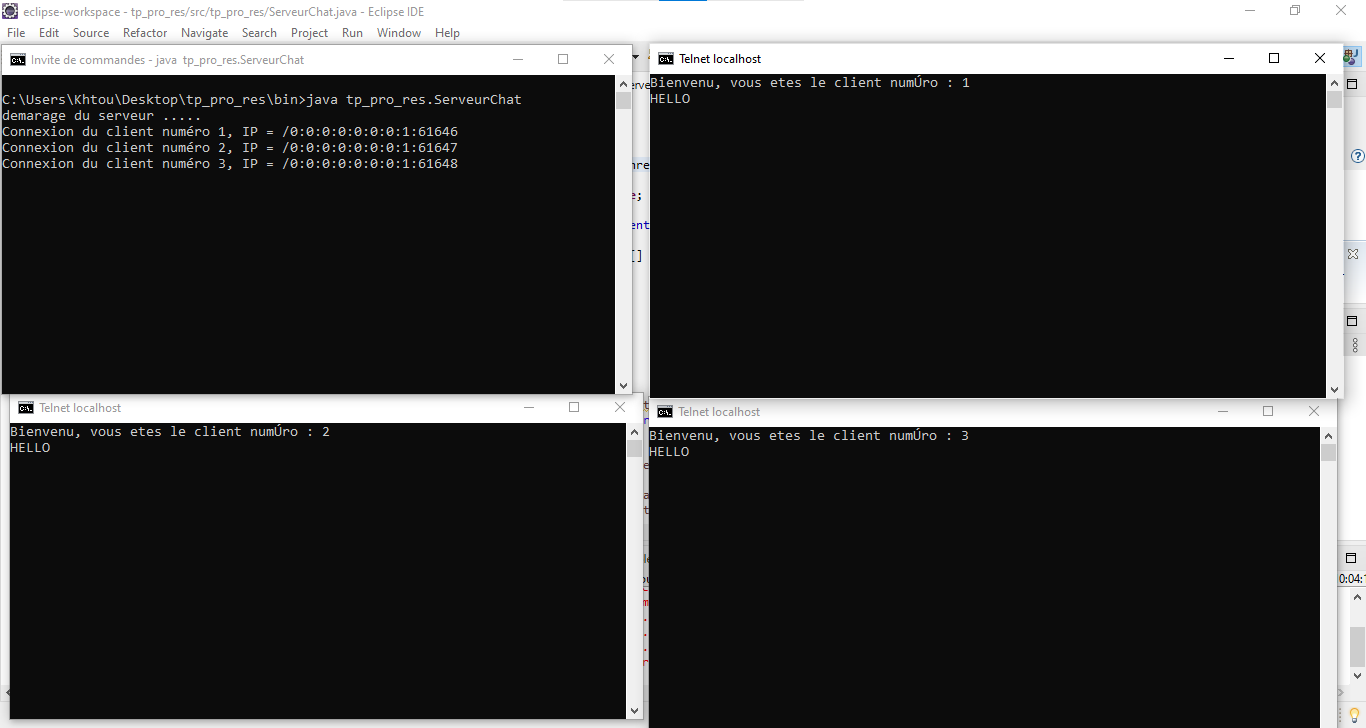
Task: Click the scroll-up arrow in client 1 Telnet window
Action: (x=1334, y=83)
